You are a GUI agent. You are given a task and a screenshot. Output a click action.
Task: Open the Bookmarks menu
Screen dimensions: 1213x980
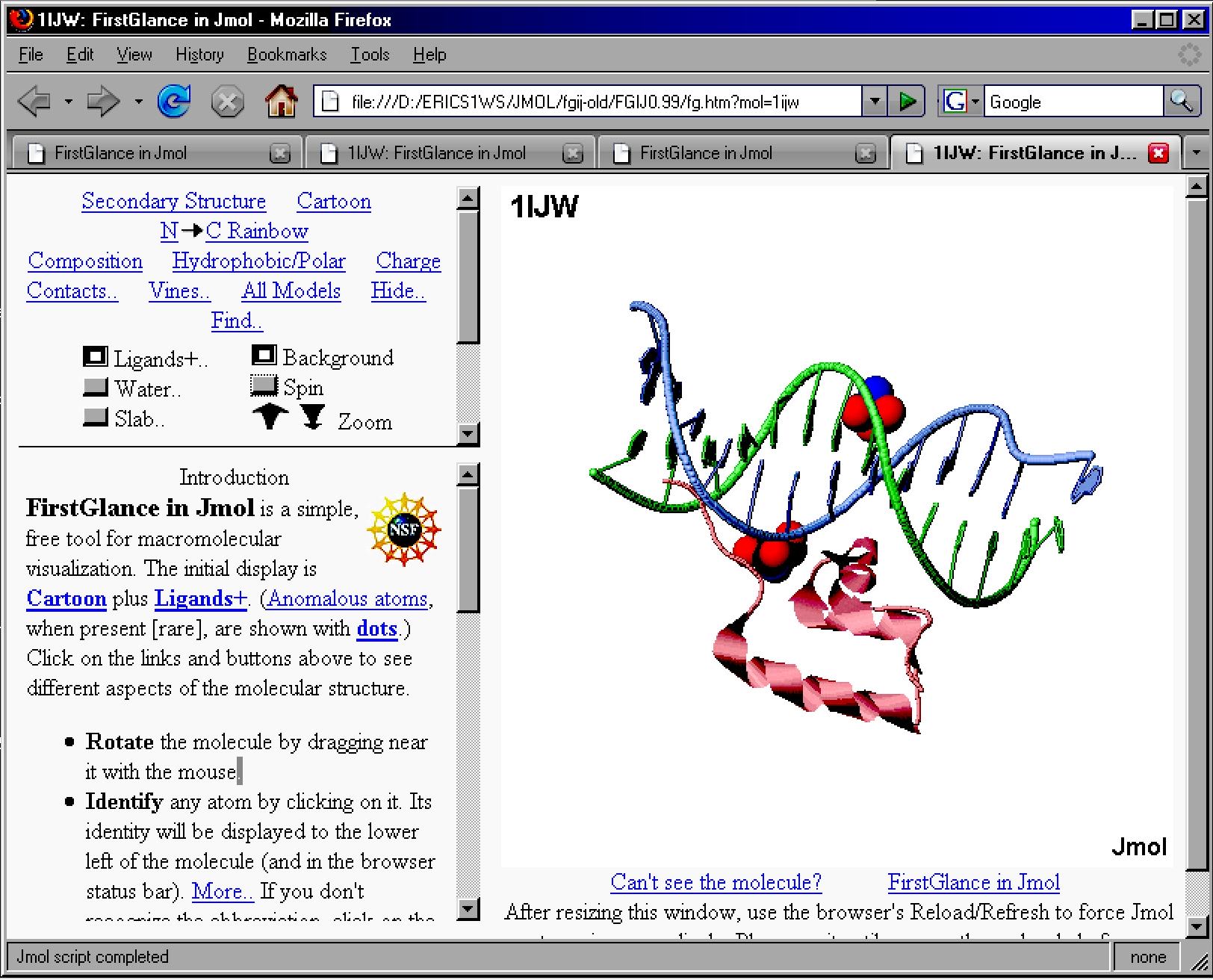287,55
